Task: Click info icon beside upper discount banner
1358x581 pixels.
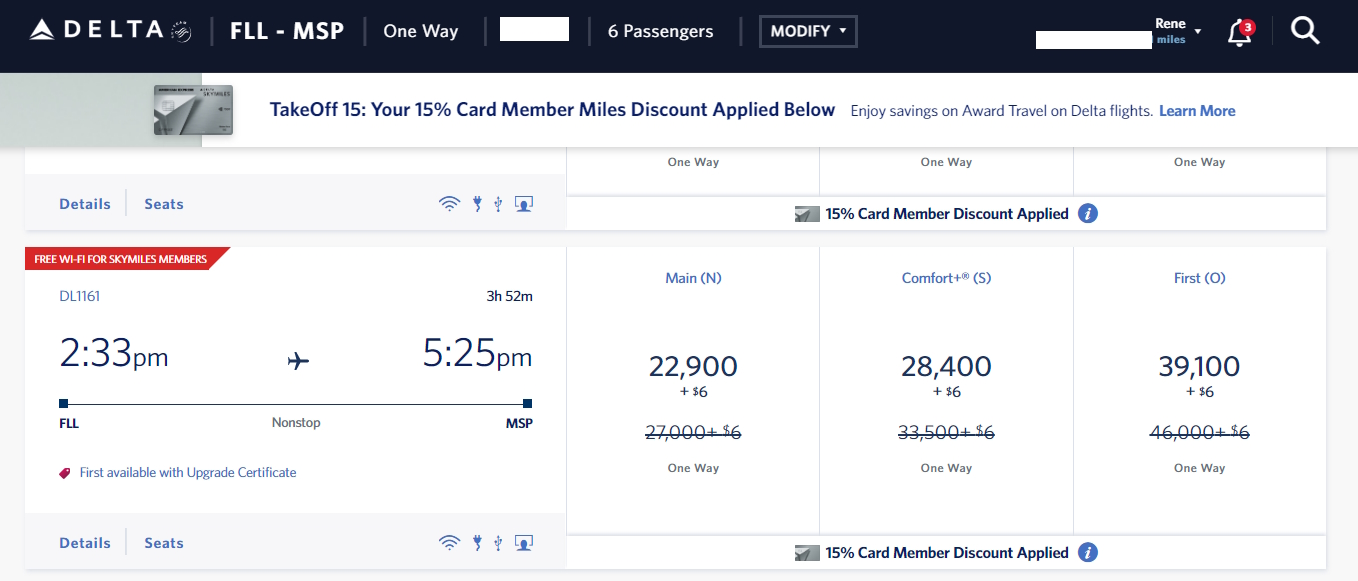Action: 1088,213
